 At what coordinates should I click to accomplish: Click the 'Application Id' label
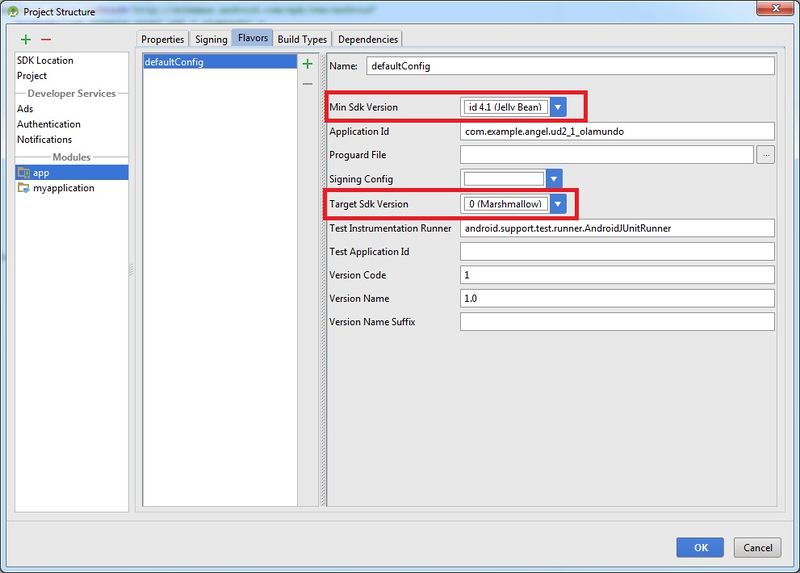pyautogui.click(x=359, y=131)
